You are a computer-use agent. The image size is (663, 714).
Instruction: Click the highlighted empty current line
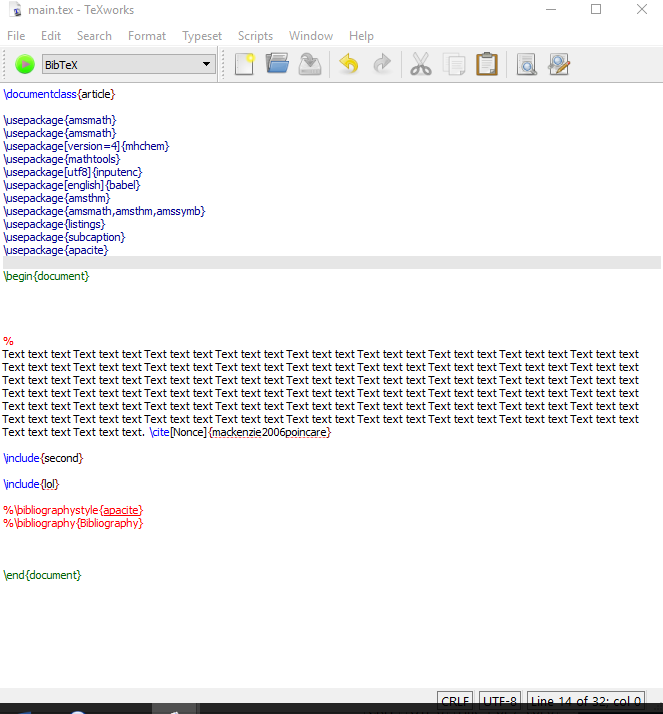coord(332,263)
